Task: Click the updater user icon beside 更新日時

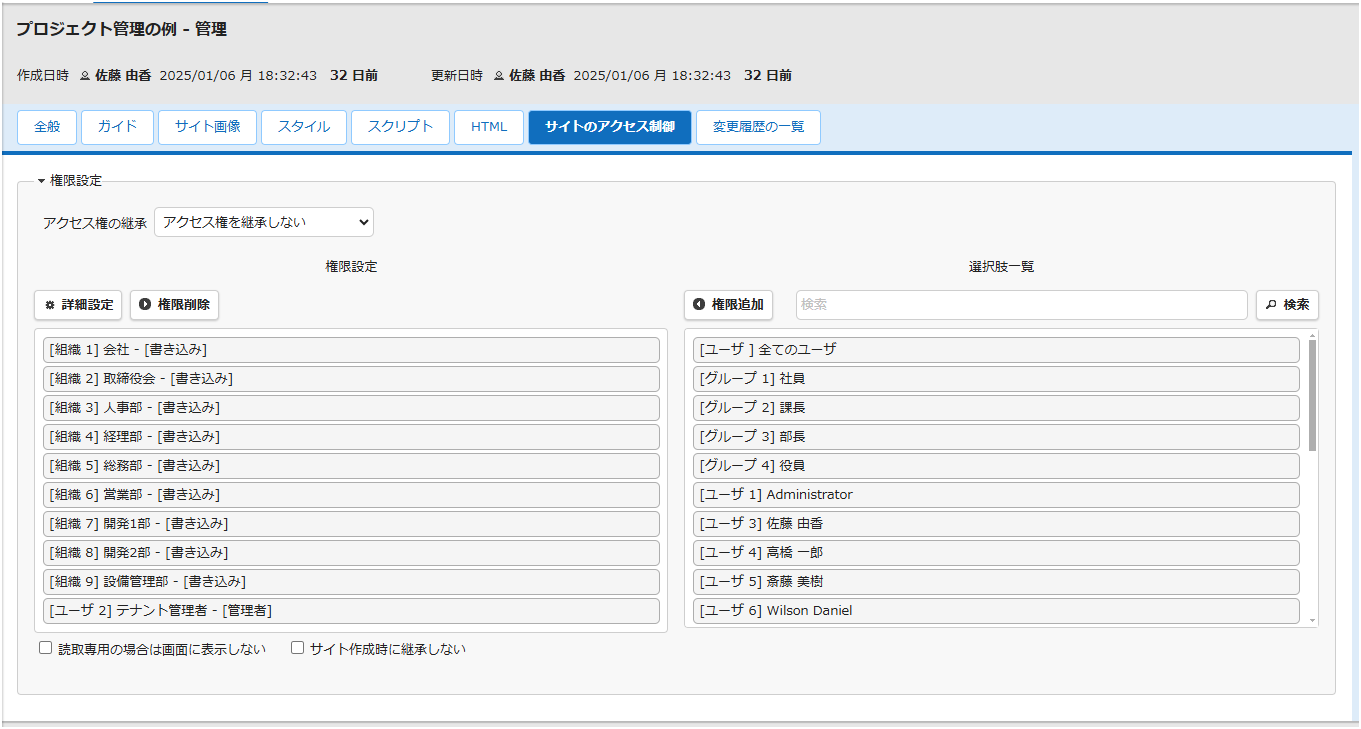Action: pos(499,76)
